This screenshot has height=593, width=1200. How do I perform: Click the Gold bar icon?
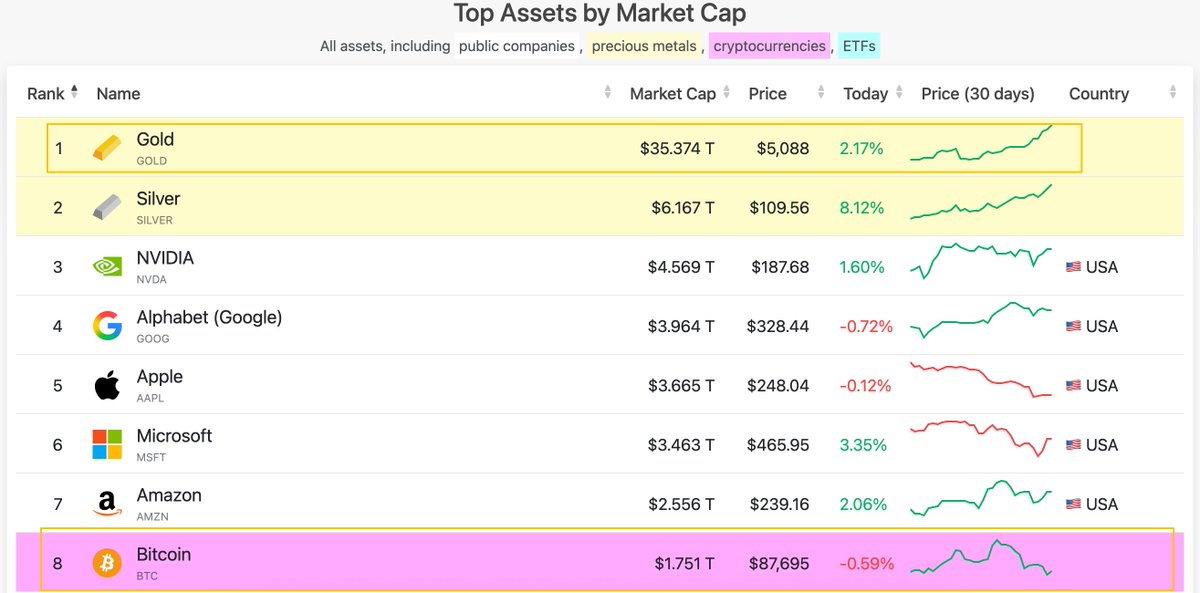[x=107, y=148]
